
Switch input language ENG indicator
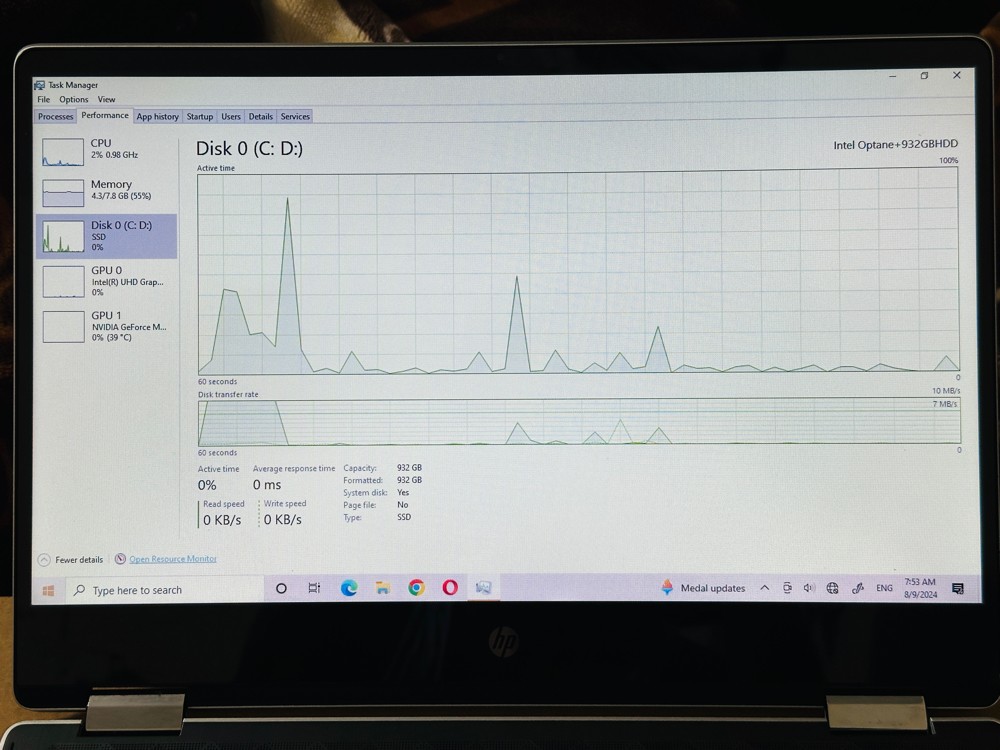tap(884, 588)
